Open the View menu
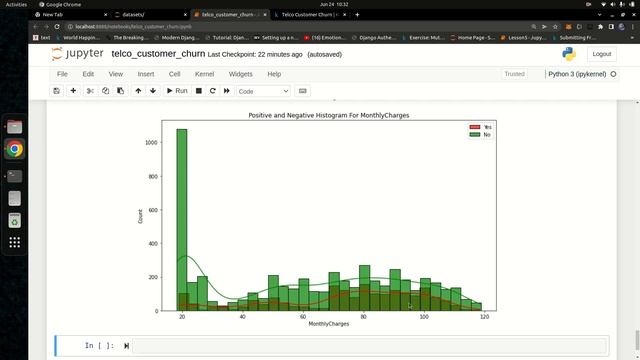 click(116, 74)
